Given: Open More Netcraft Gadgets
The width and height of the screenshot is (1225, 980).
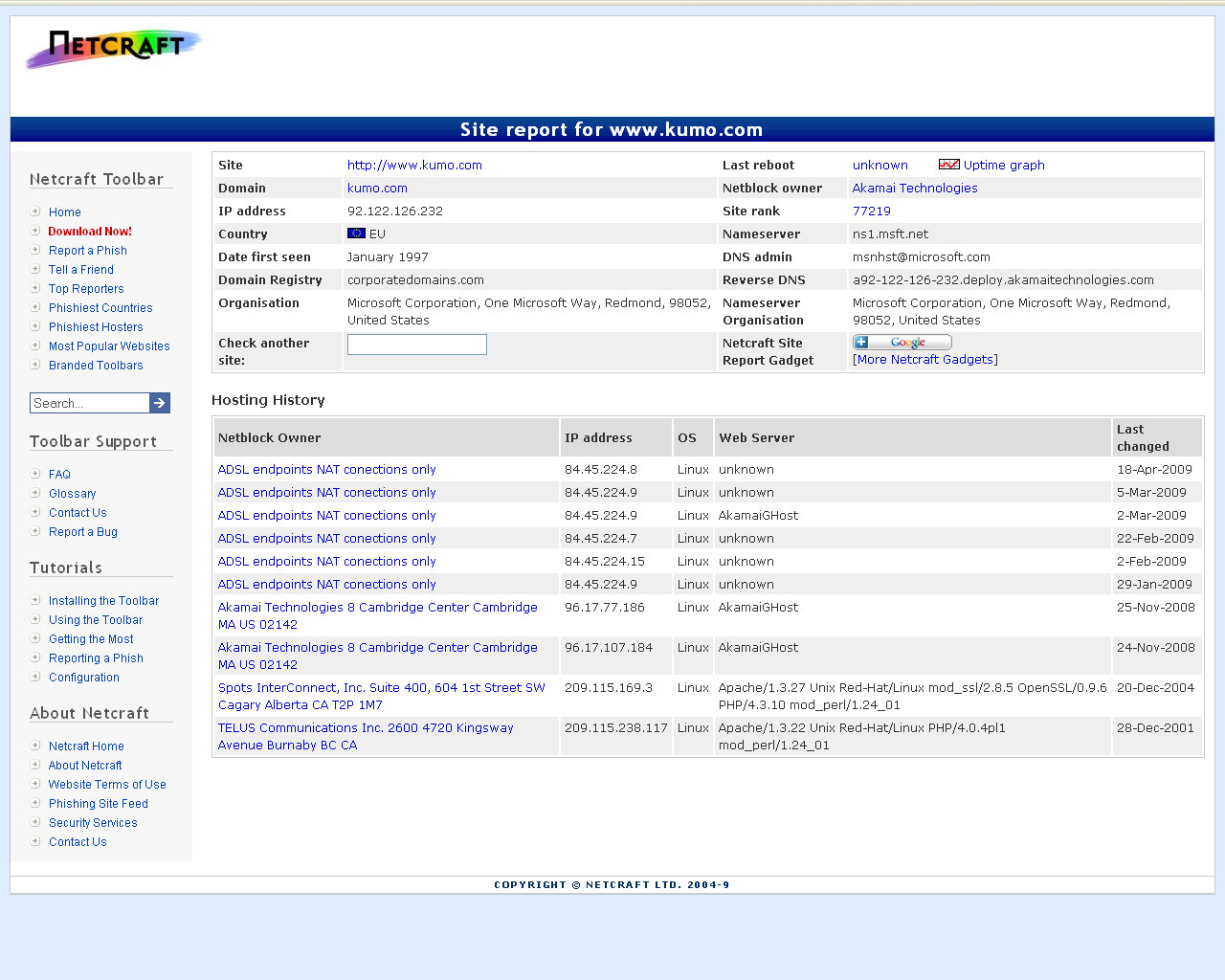Looking at the screenshot, I should (925, 360).
